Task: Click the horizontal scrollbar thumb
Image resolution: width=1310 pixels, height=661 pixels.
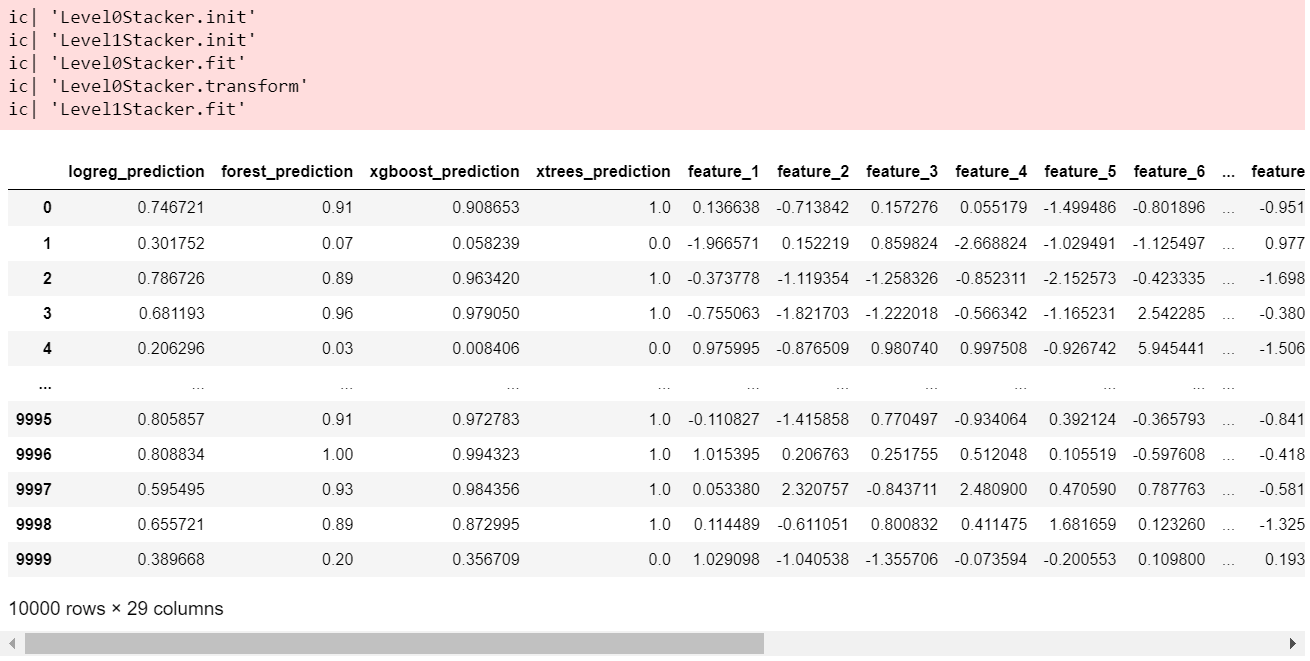Action: tap(394, 643)
